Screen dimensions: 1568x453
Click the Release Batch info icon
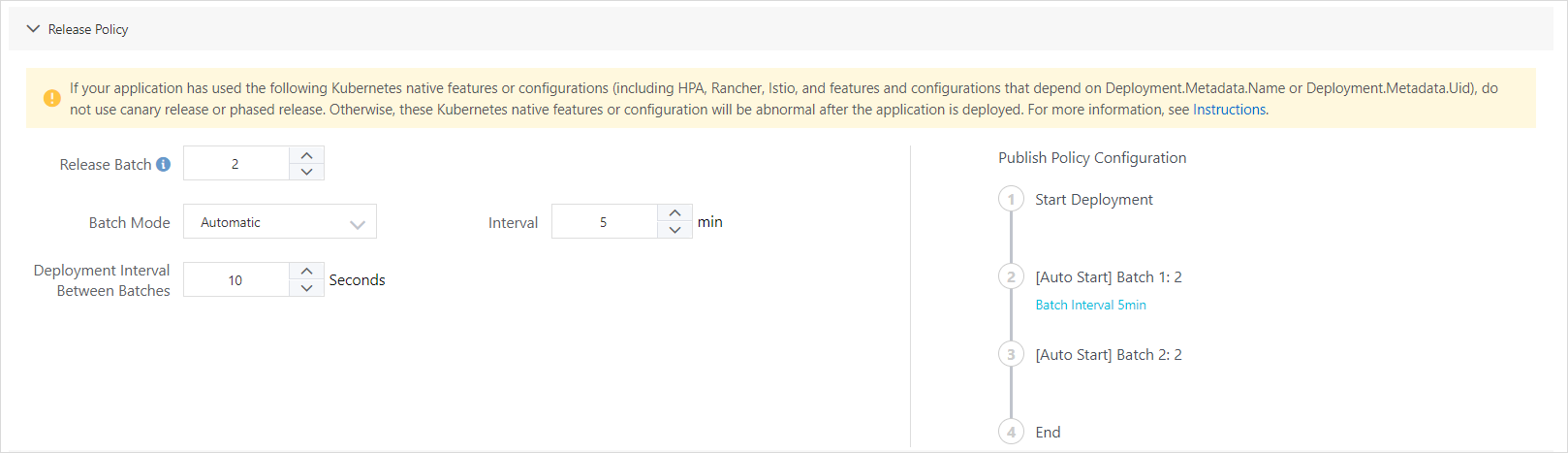coord(163,164)
